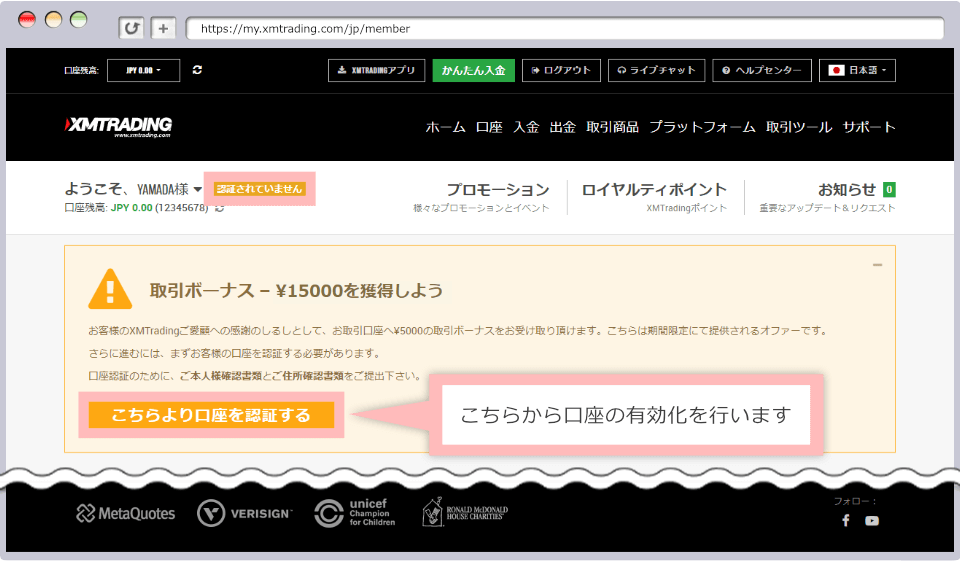Refresh icon beside account number 12345678

click(220, 208)
